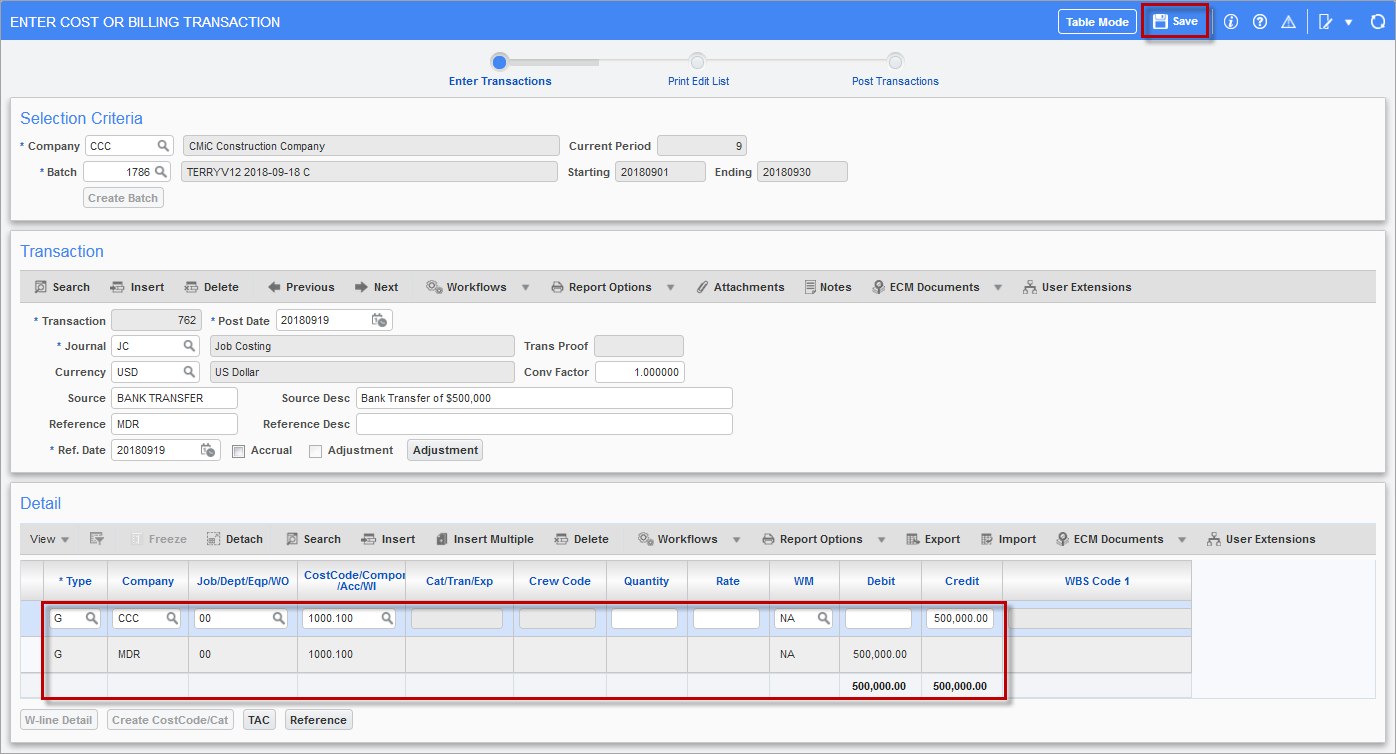Click Export in Detail toolbar

(933, 539)
